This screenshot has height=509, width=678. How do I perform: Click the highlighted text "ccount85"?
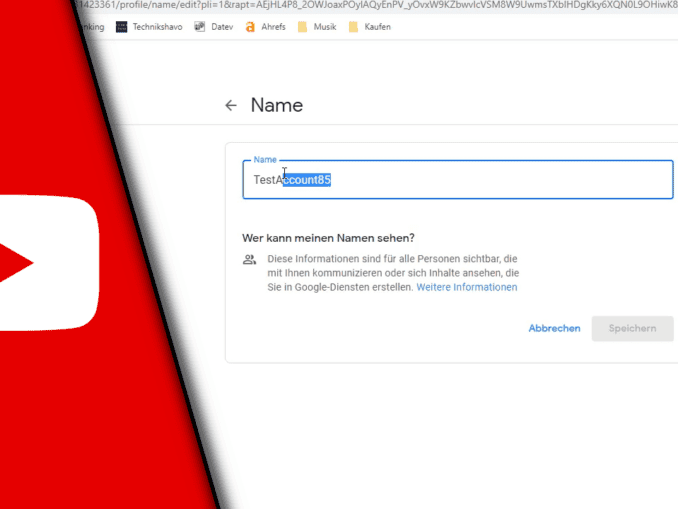[307, 180]
